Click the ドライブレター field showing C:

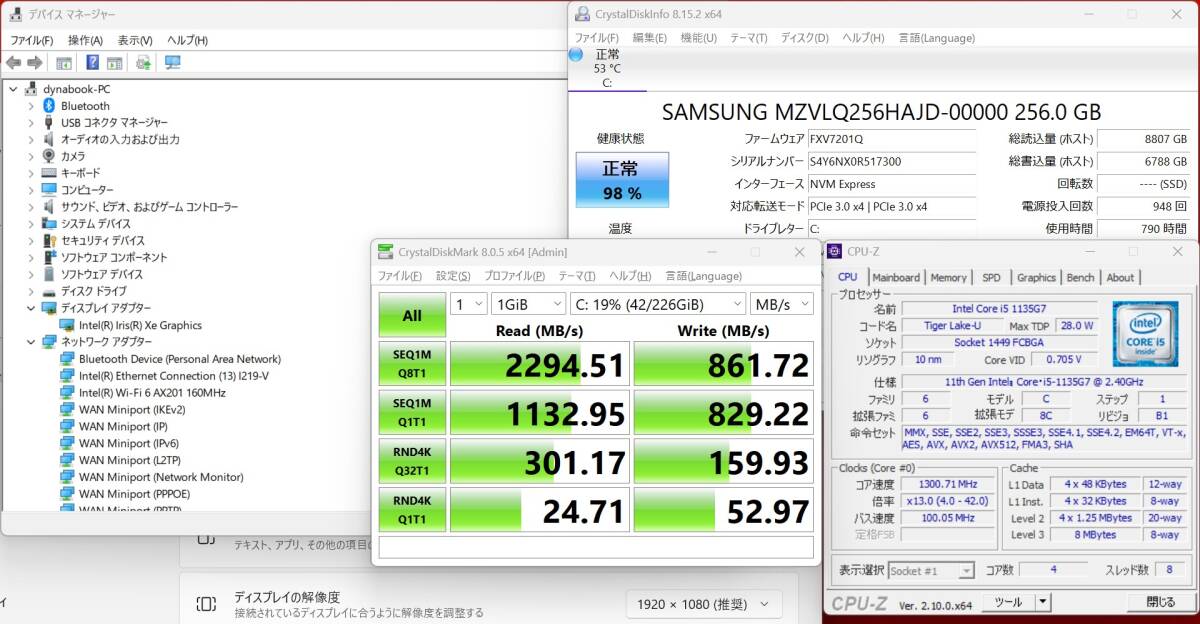(x=891, y=229)
